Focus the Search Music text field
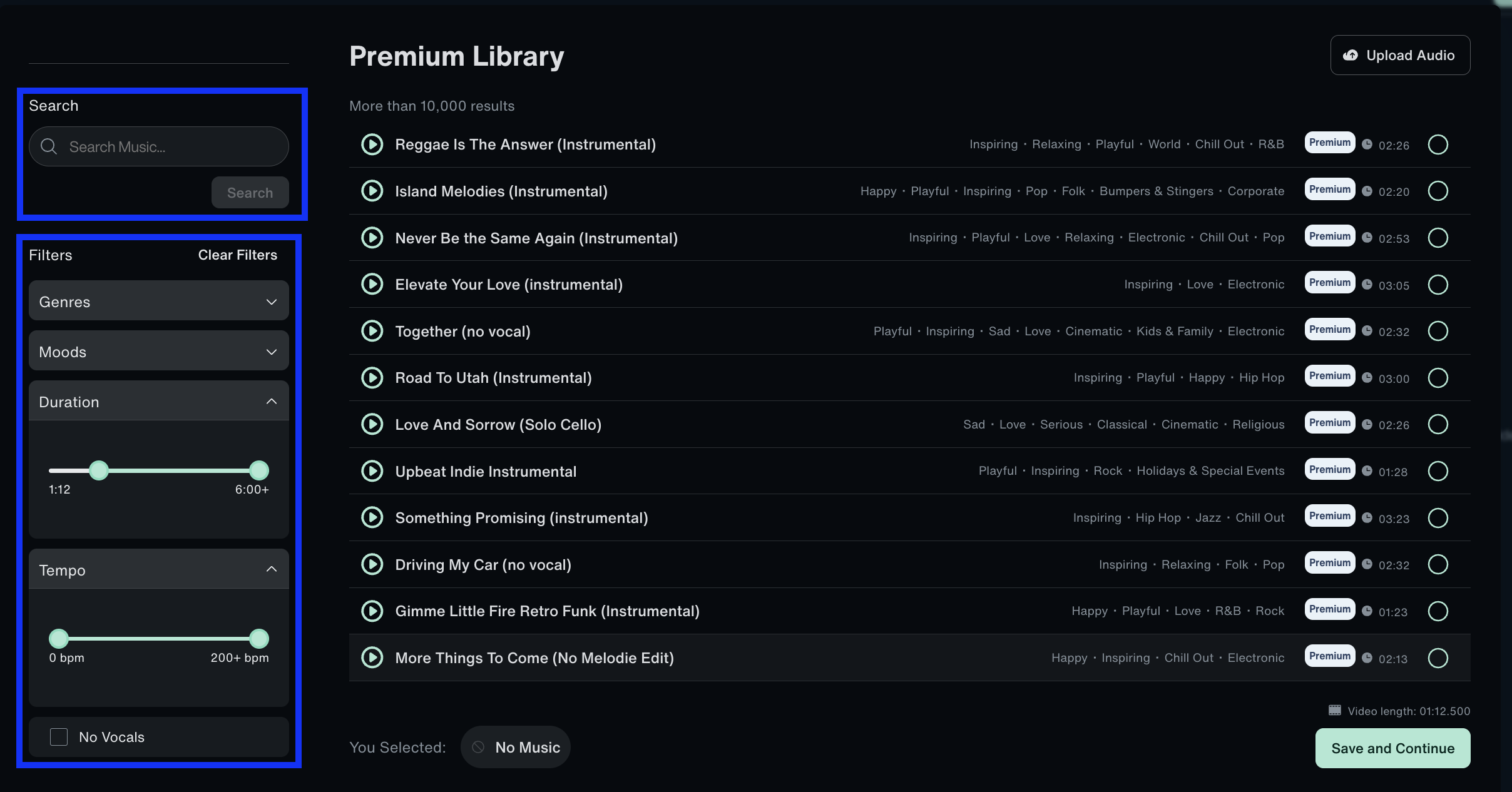The image size is (1512, 792). tap(169, 147)
